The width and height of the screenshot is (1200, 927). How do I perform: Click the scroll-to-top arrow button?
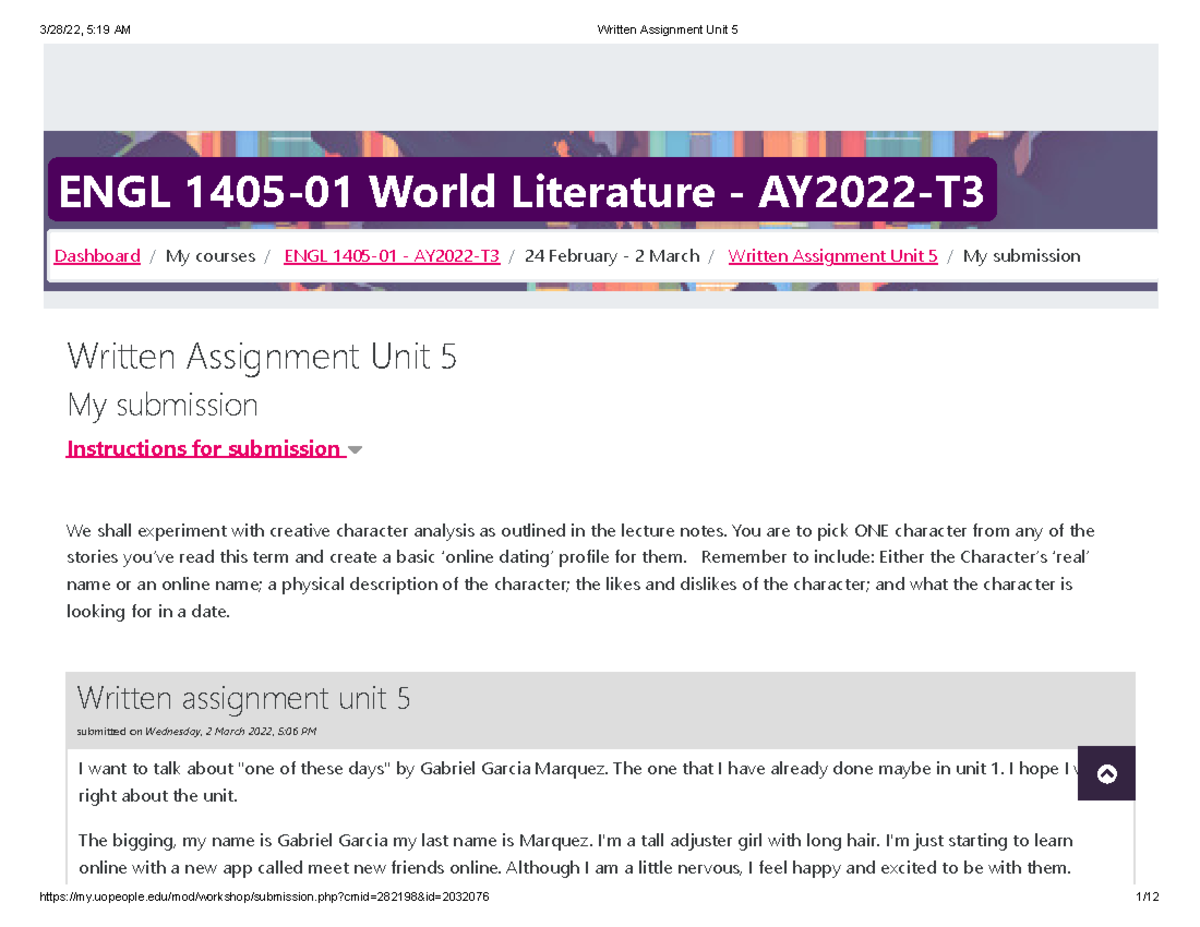(1107, 773)
